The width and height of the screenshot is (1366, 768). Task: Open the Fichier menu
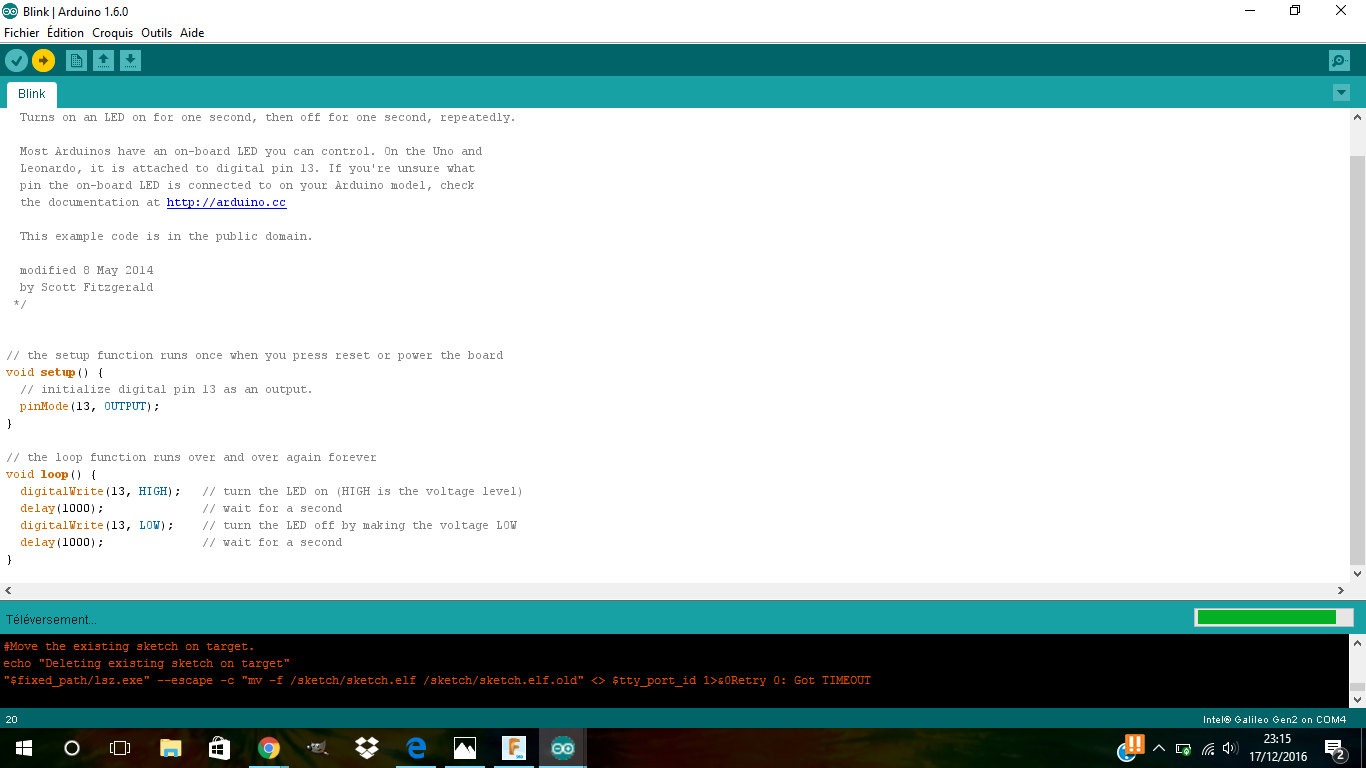21,33
